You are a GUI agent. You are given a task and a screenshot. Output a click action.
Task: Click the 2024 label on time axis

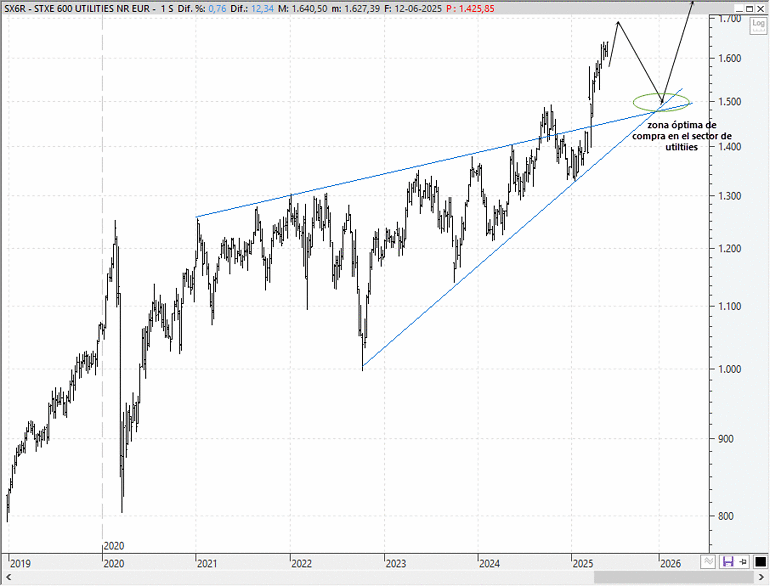[490, 563]
